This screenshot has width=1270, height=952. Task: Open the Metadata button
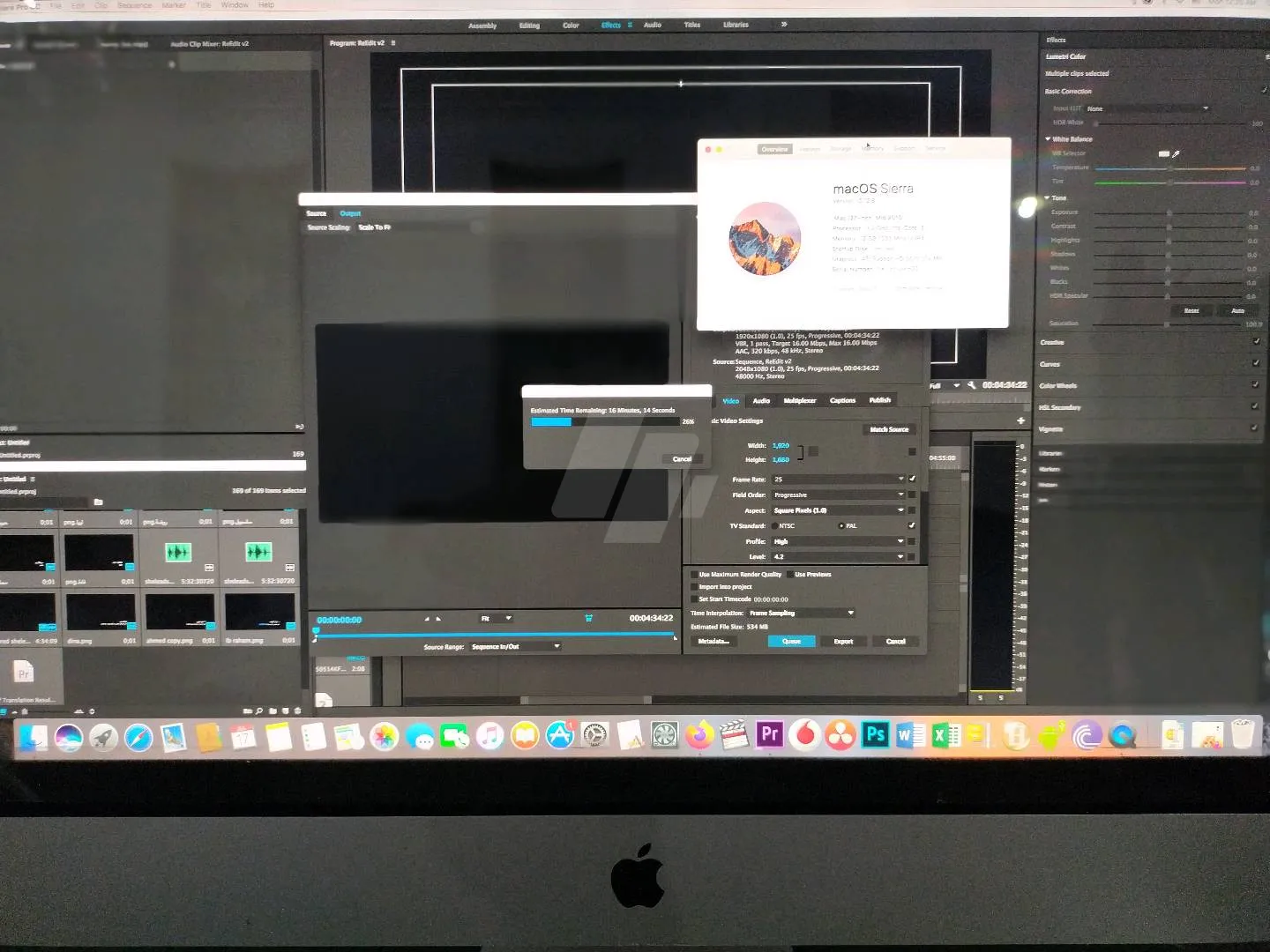click(x=713, y=641)
